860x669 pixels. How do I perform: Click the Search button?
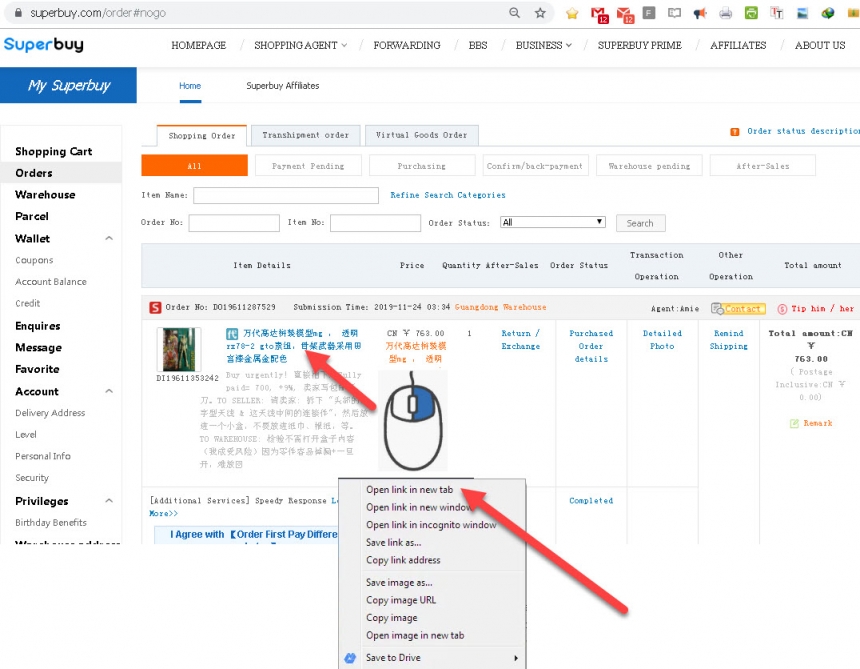(x=640, y=223)
